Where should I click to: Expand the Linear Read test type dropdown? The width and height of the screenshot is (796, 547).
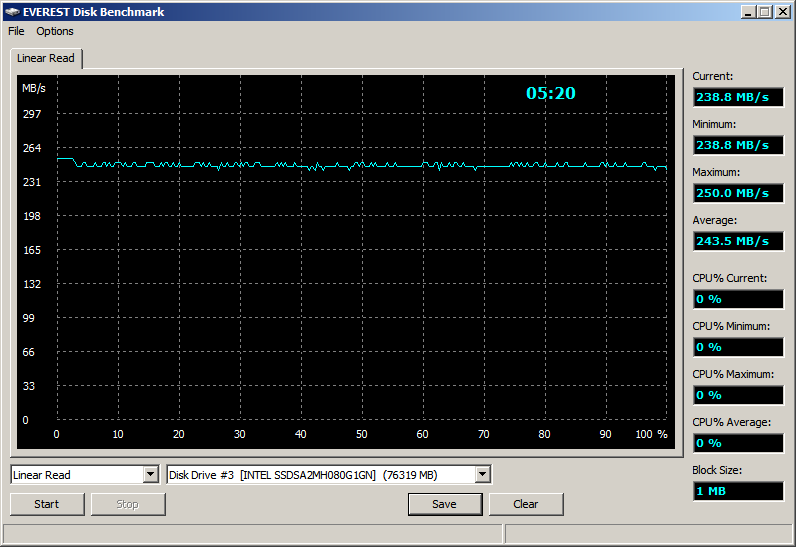click(150, 475)
